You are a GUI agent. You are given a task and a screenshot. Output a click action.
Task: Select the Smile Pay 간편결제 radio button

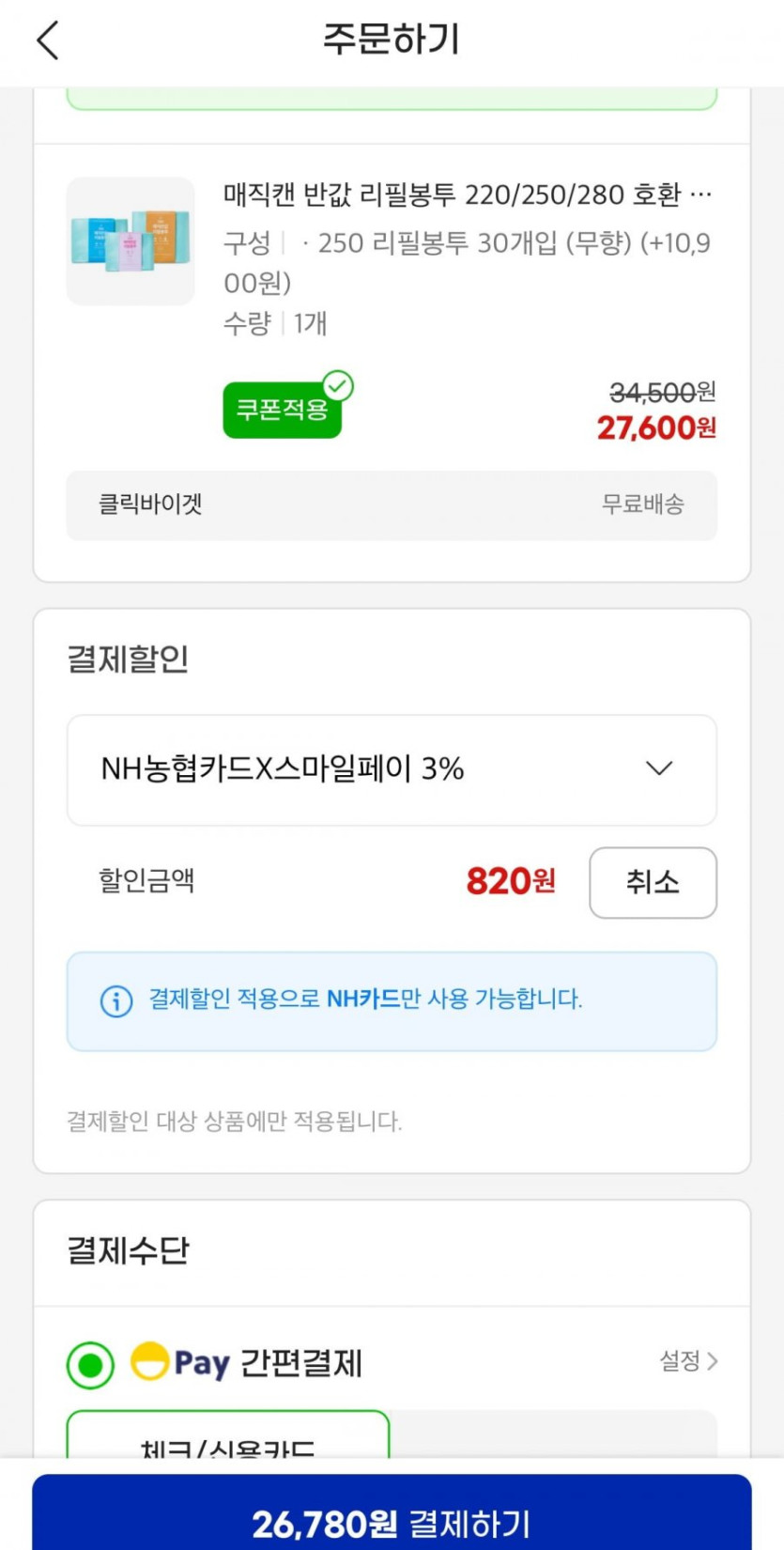pos(90,1364)
